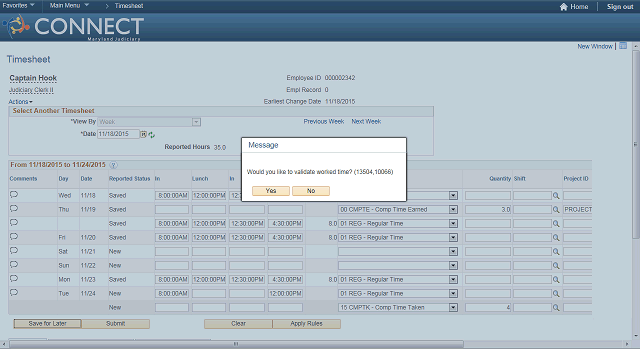Click the Reported Status column header

click(129, 179)
